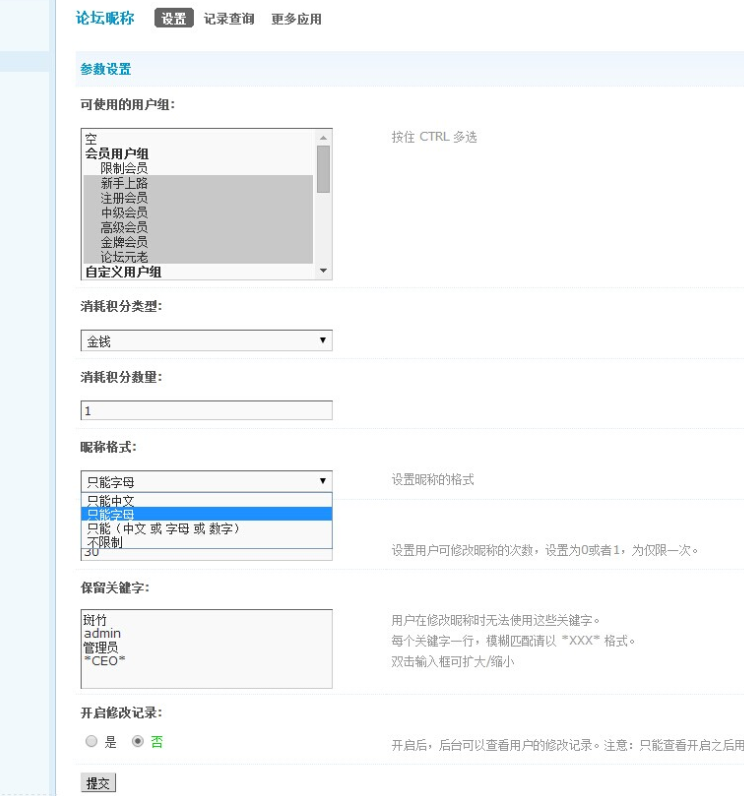Click the user group list scrollbar thumb
Image resolution: width=744 pixels, height=796 pixels.
coord(323,169)
